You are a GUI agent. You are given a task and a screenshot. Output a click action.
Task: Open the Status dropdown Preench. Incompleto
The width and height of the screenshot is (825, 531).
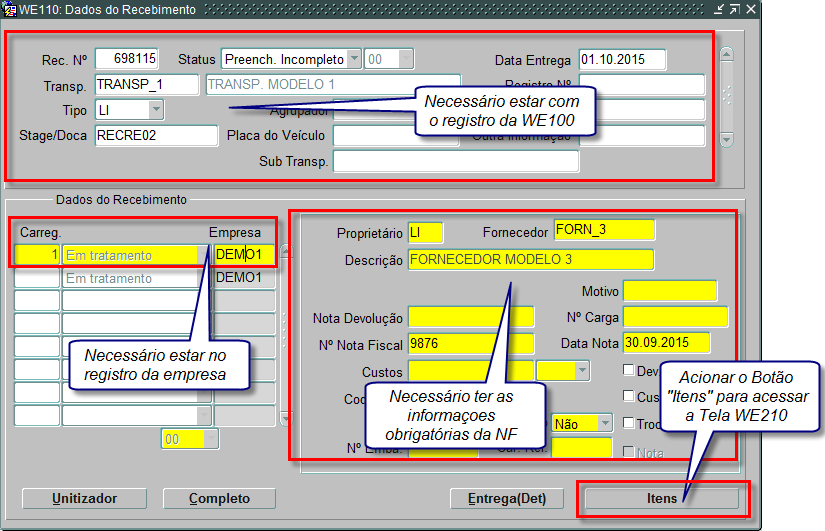pyautogui.click(x=355, y=59)
